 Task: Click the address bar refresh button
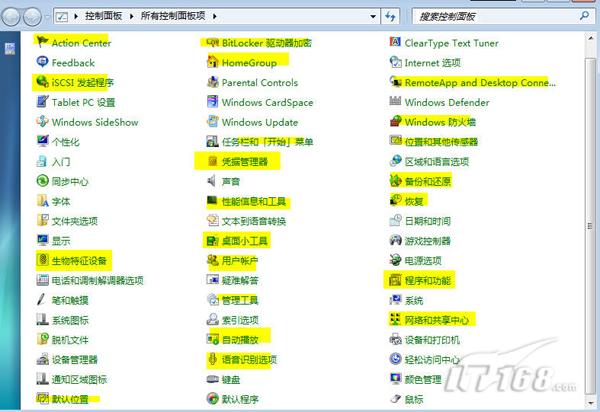click(390, 16)
